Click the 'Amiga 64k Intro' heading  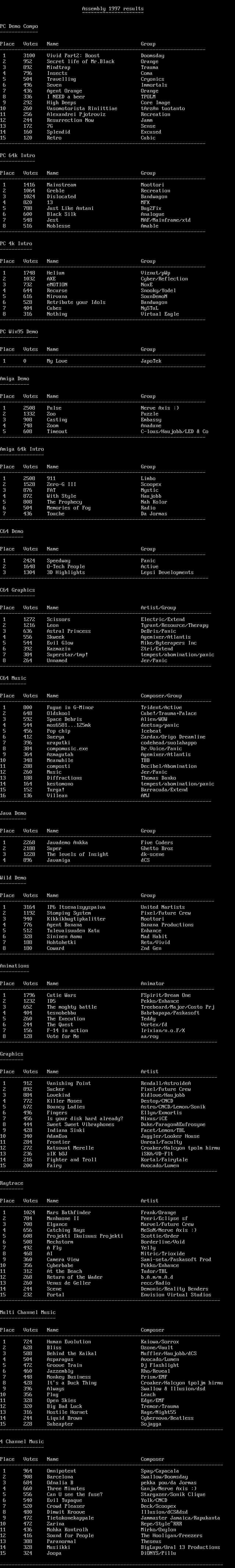click(22, 449)
